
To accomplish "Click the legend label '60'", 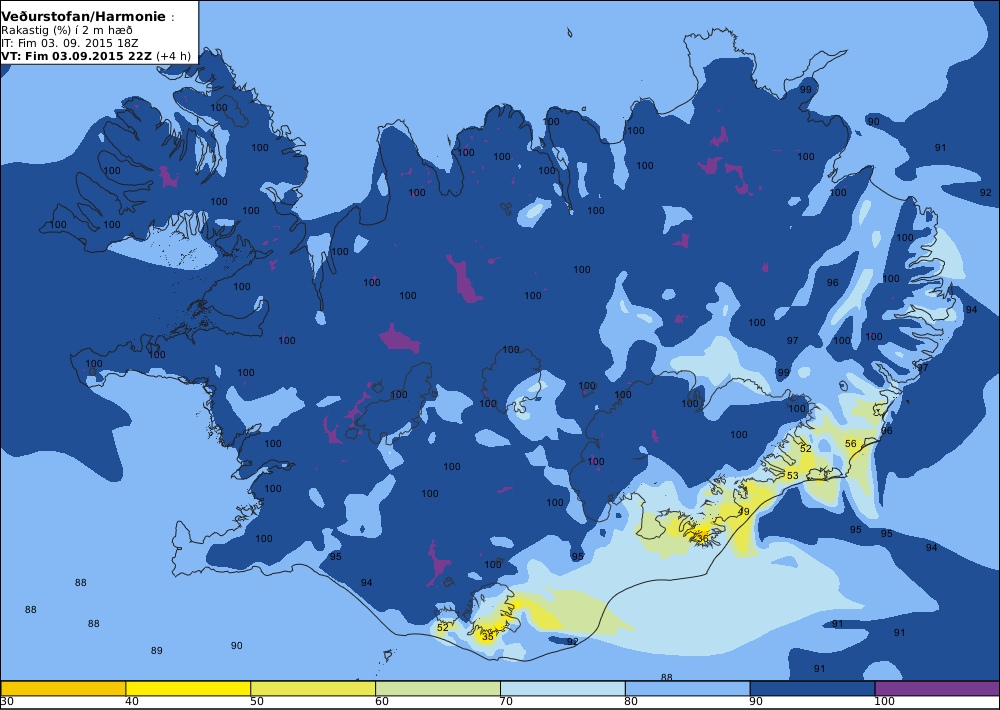I will [381, 702].
